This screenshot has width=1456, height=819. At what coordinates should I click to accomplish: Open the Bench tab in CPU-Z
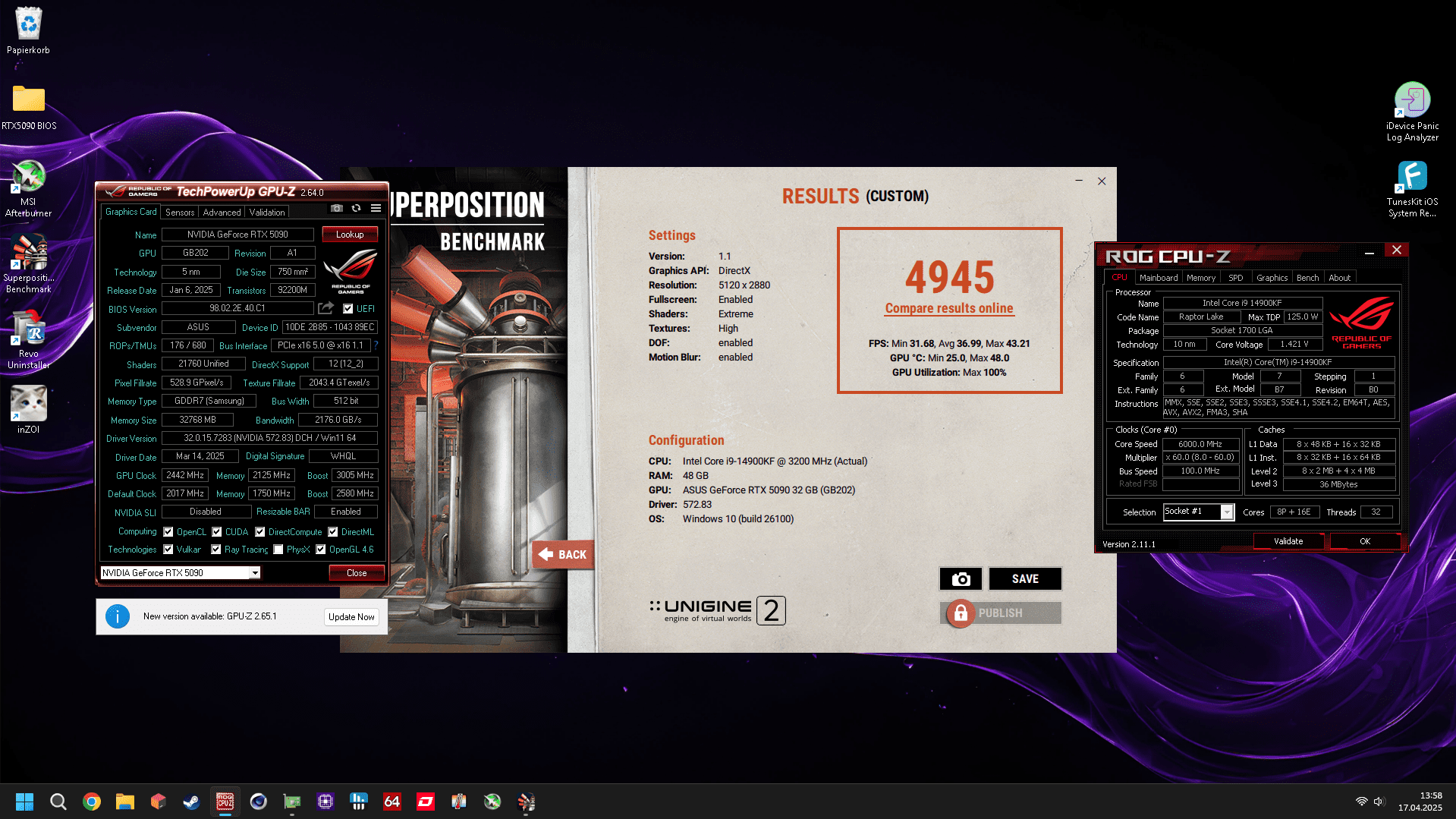click(x=1307, y=278)
